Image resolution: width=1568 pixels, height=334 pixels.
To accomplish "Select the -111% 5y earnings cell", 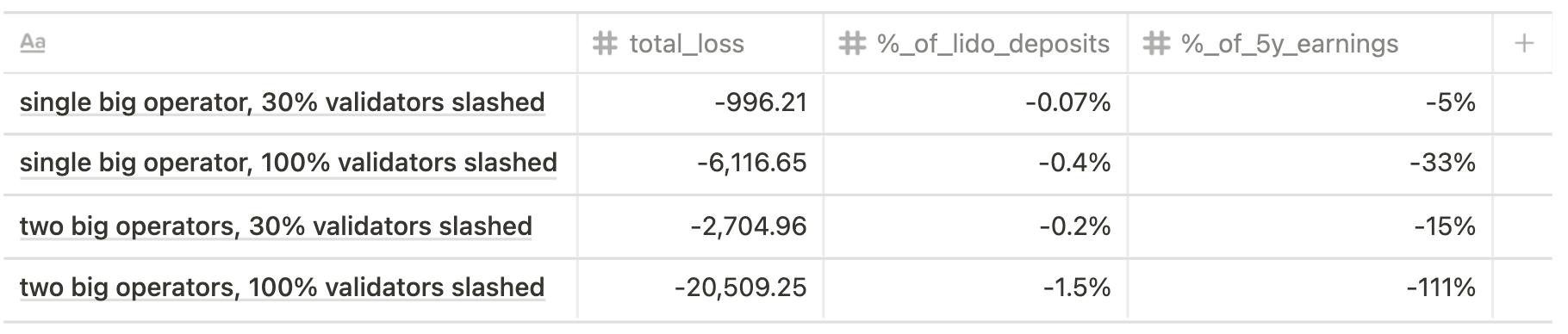I will tap(1310, 288).
